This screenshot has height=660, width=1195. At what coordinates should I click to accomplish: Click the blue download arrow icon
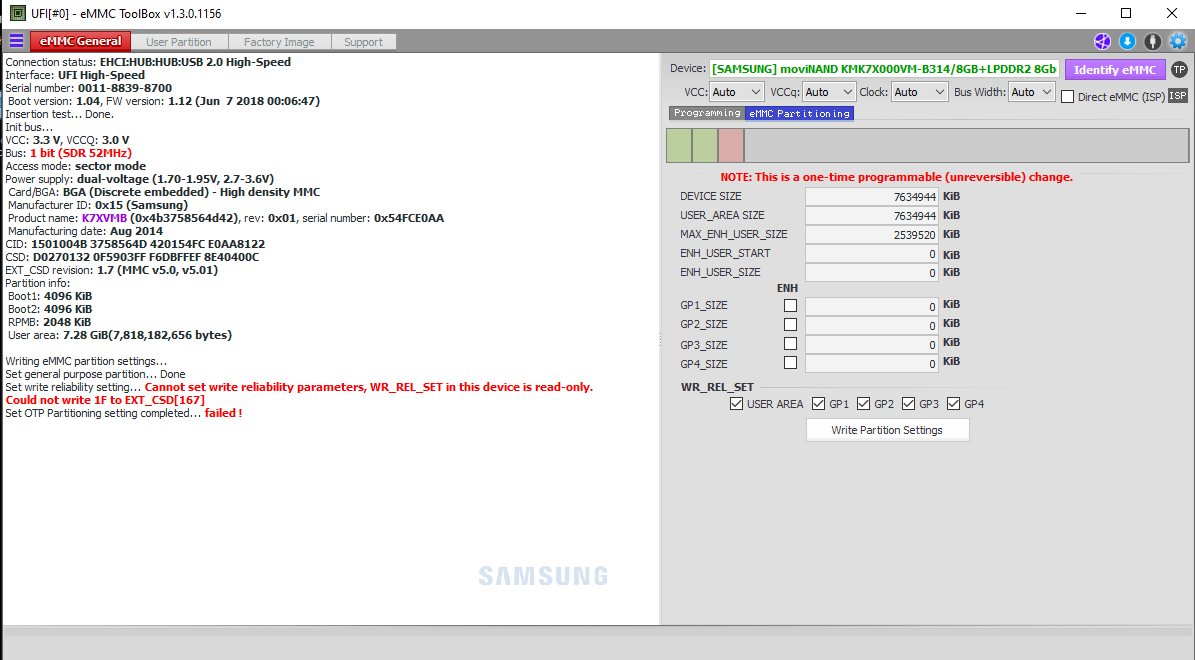coord(1127,41)
